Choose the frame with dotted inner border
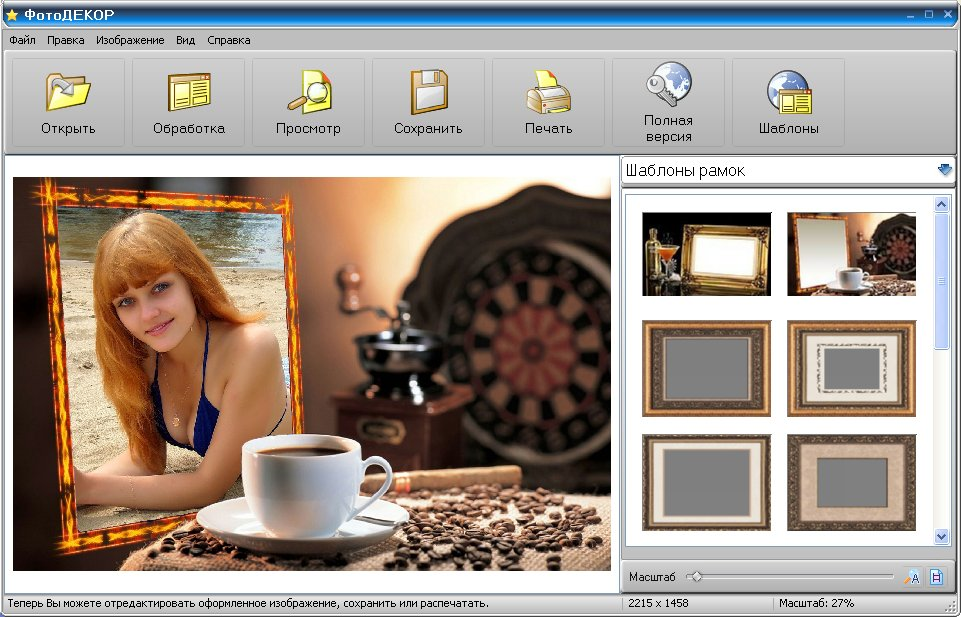The height and width of the screenshot is (617, 961). pos(851,368)
